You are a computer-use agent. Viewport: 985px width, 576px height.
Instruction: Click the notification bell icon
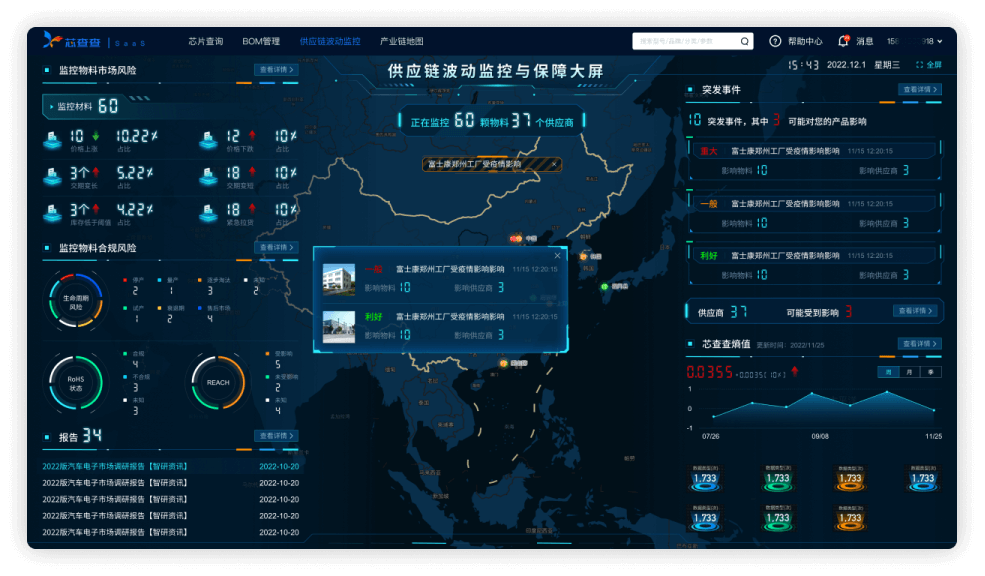click(x=843, y=41)
